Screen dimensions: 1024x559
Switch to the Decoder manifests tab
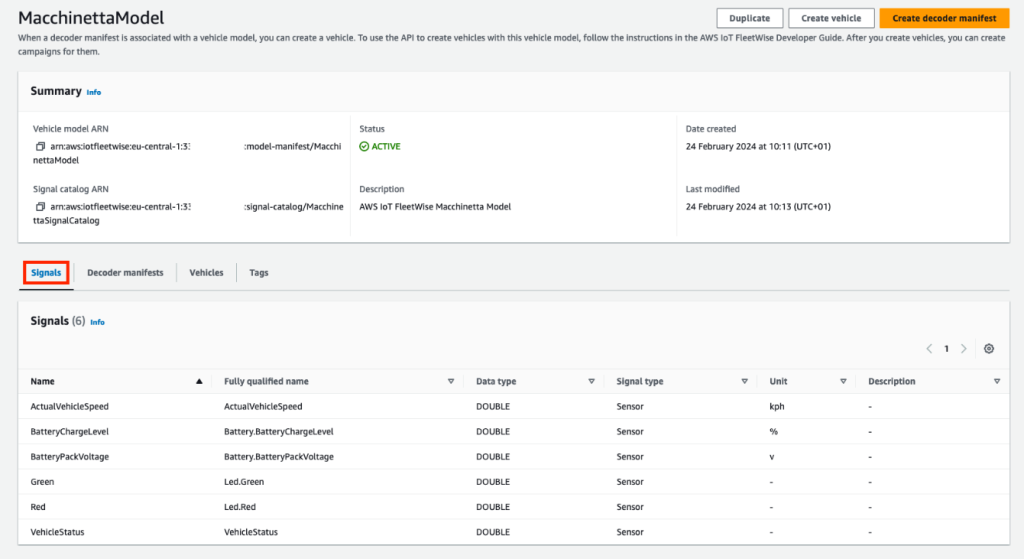coord(125,272)
